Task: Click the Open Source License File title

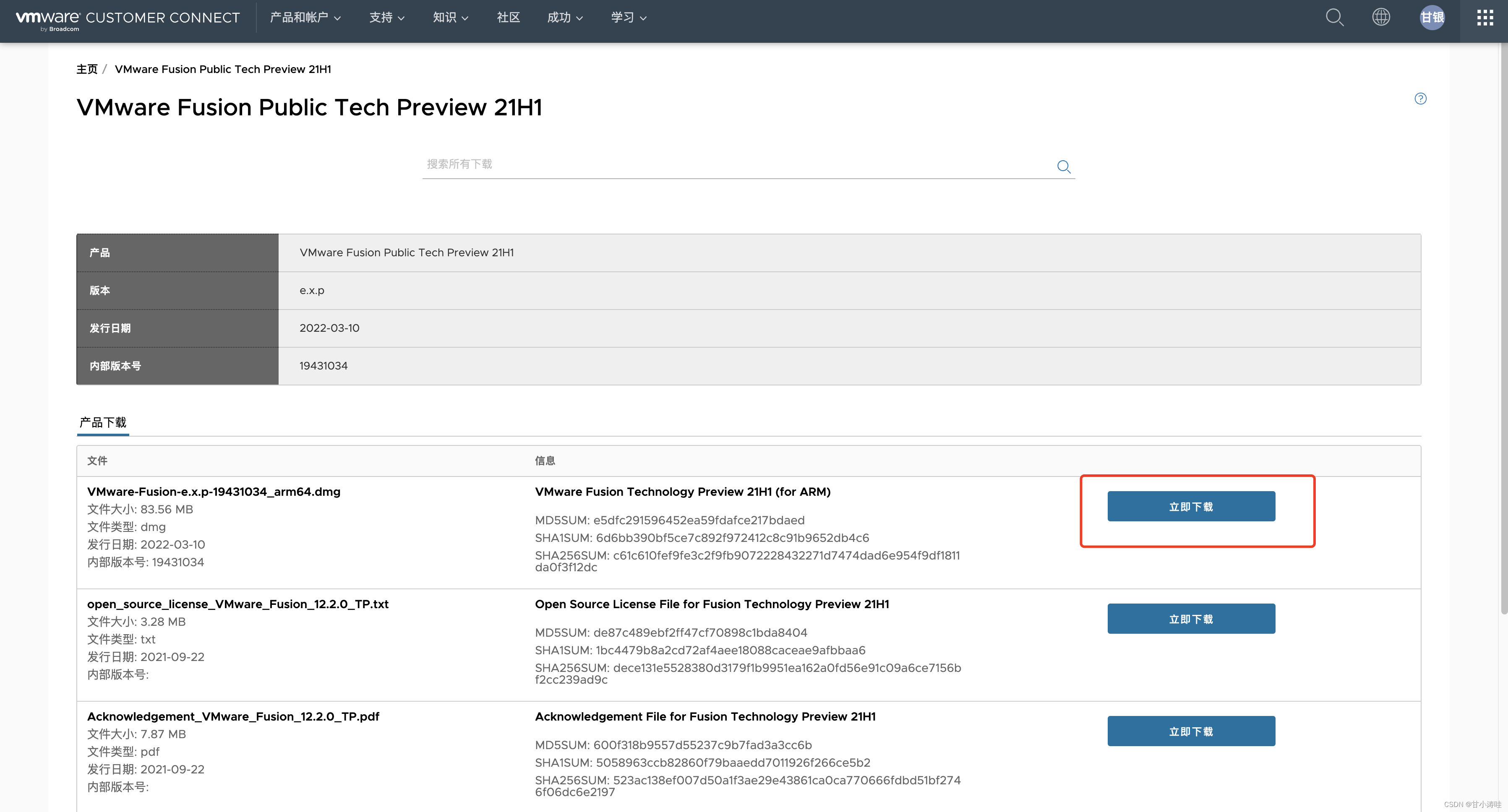Action: click(x=712, y=604)
